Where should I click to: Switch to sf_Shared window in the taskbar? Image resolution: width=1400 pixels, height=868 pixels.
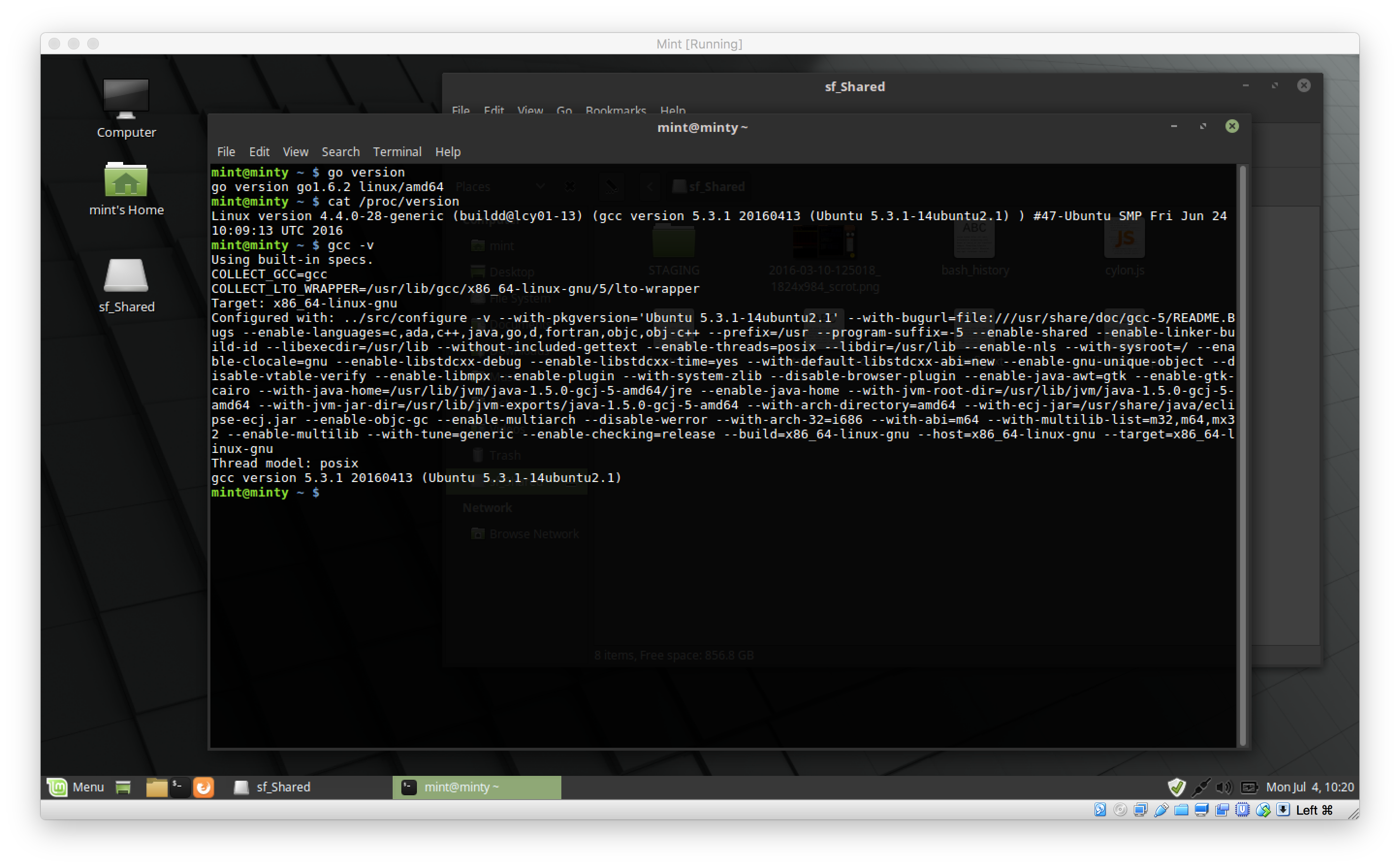[310, 787]
